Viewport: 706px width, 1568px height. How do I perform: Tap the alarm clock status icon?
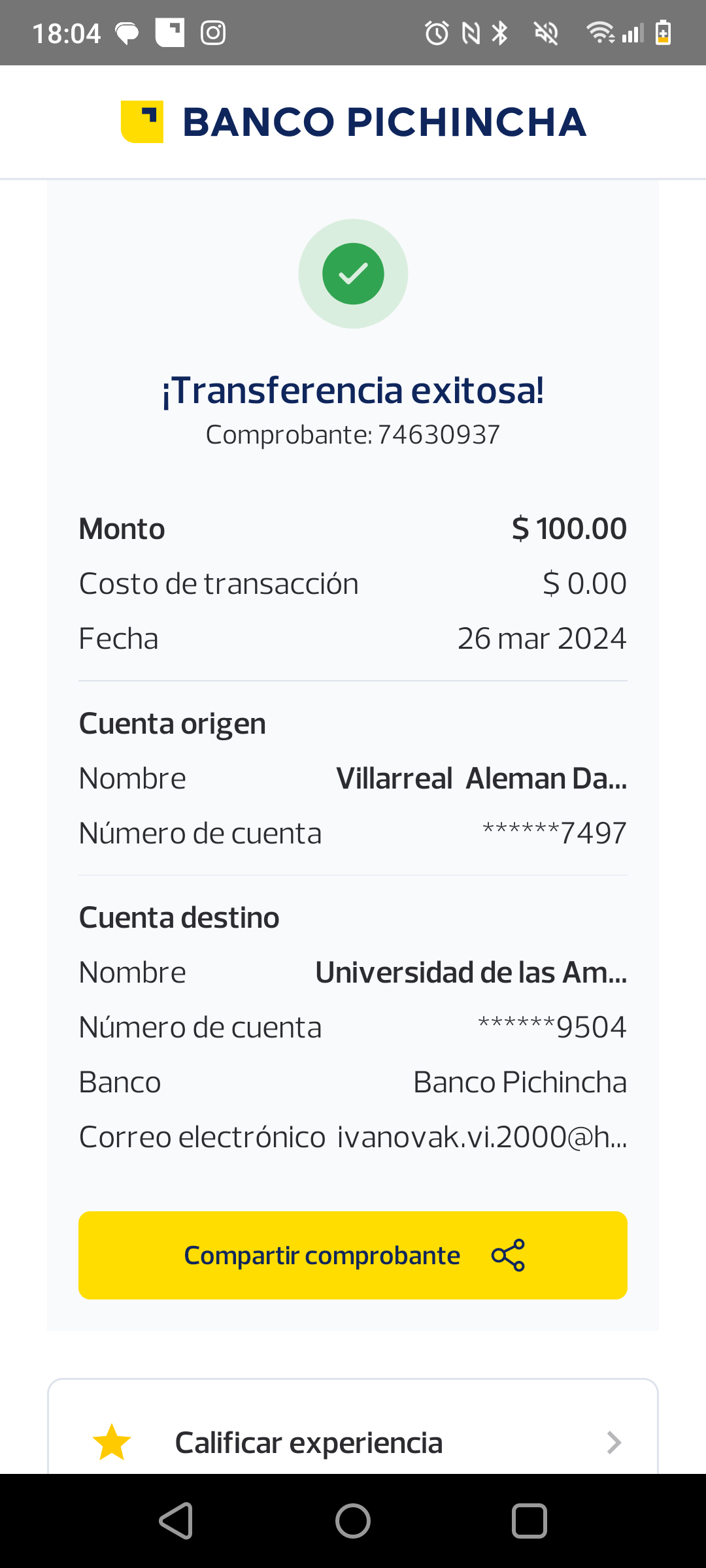[437, 33]
